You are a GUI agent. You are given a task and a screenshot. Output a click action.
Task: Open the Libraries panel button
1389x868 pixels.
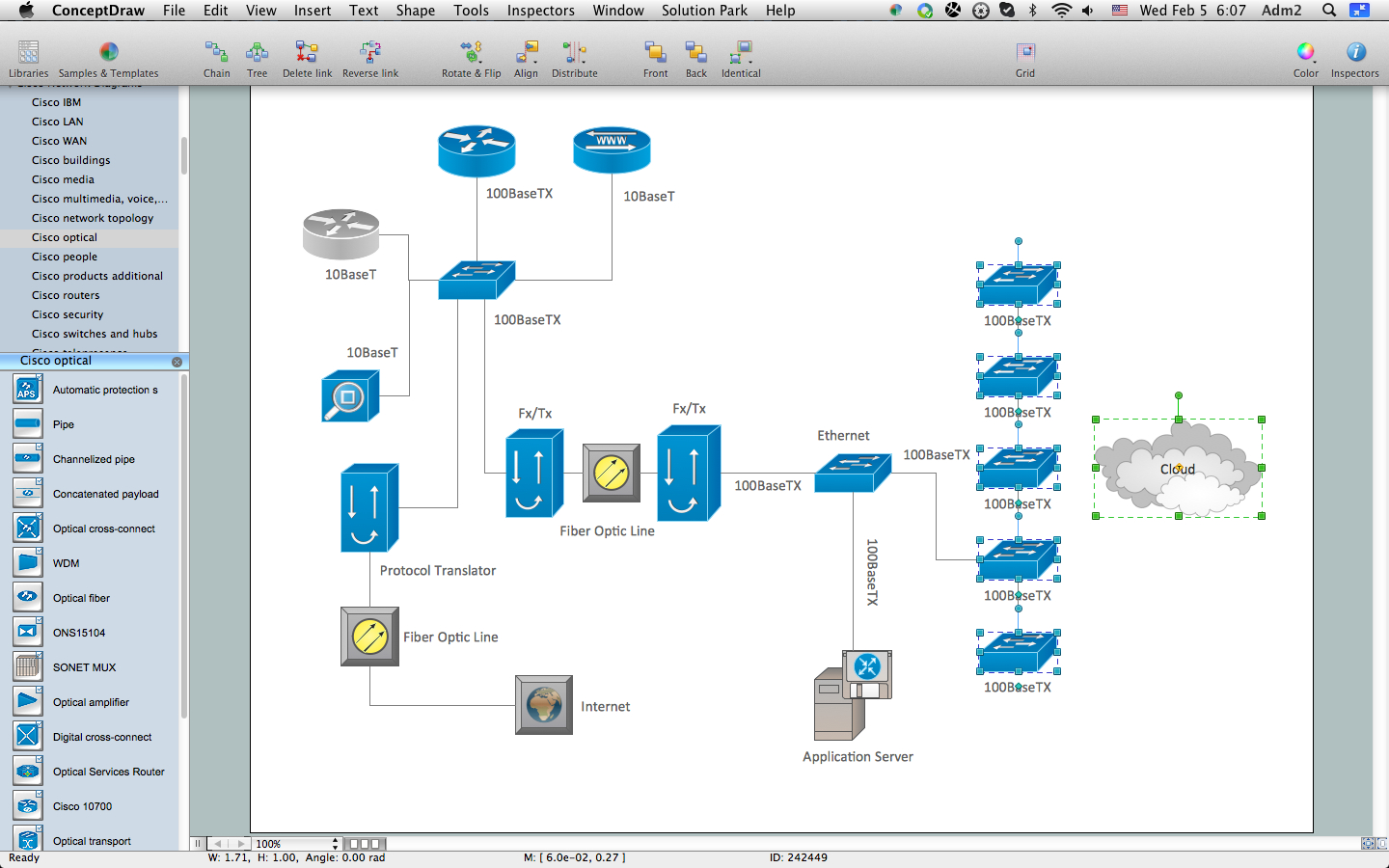28,59
